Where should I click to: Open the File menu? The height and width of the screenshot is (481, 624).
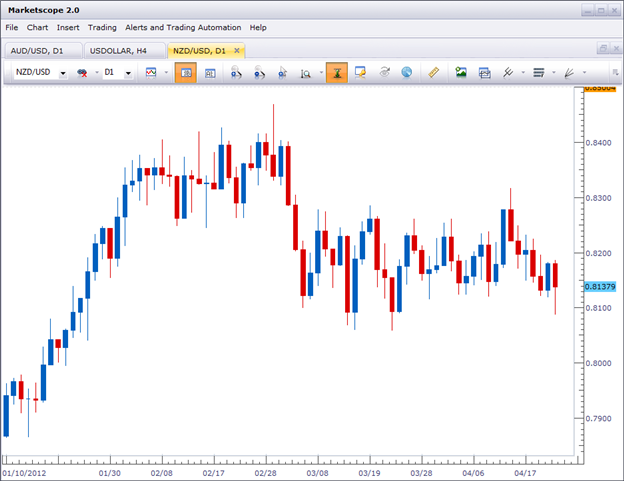12,27
